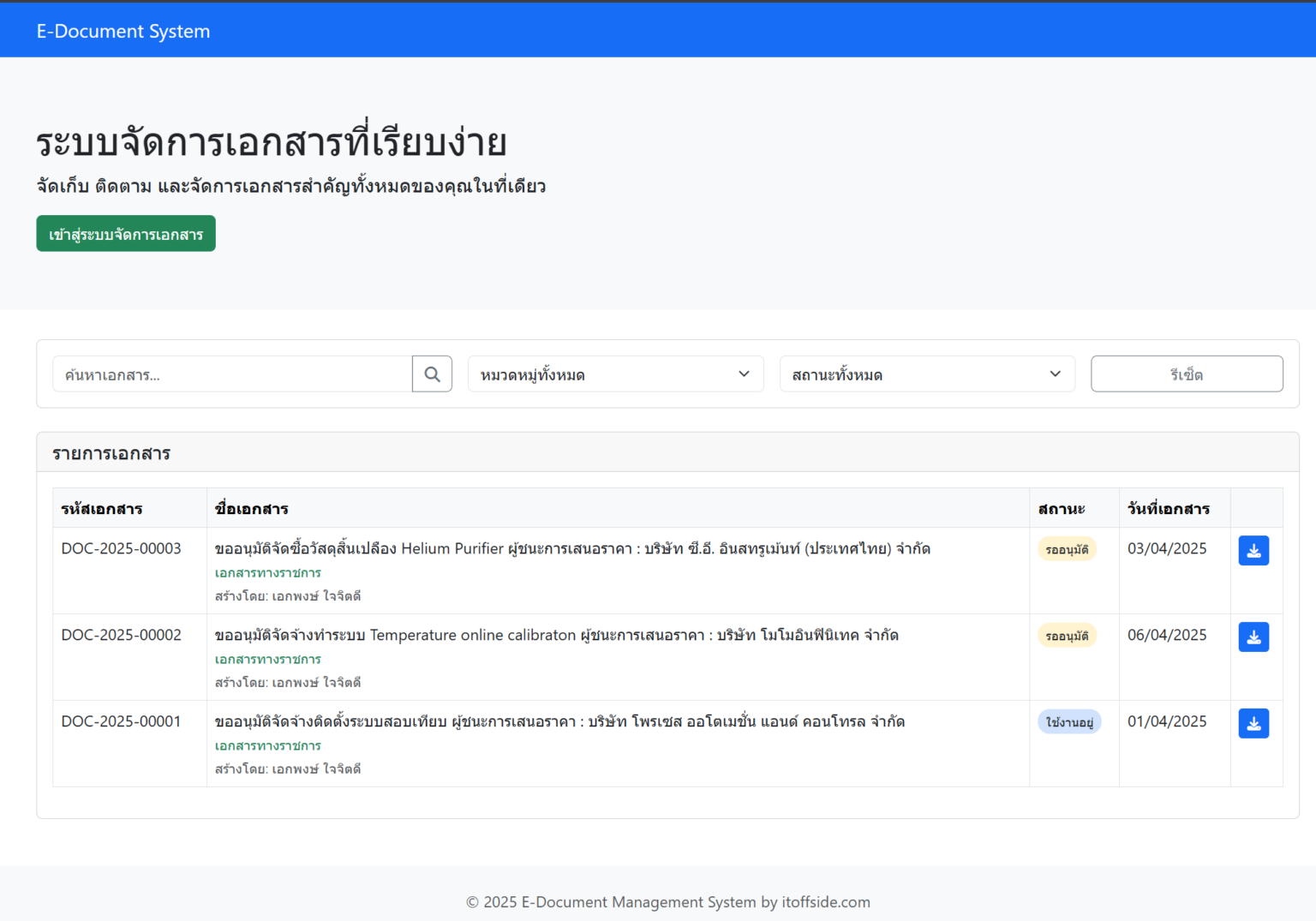Click the search magnifier icon

tap(432, 374)
